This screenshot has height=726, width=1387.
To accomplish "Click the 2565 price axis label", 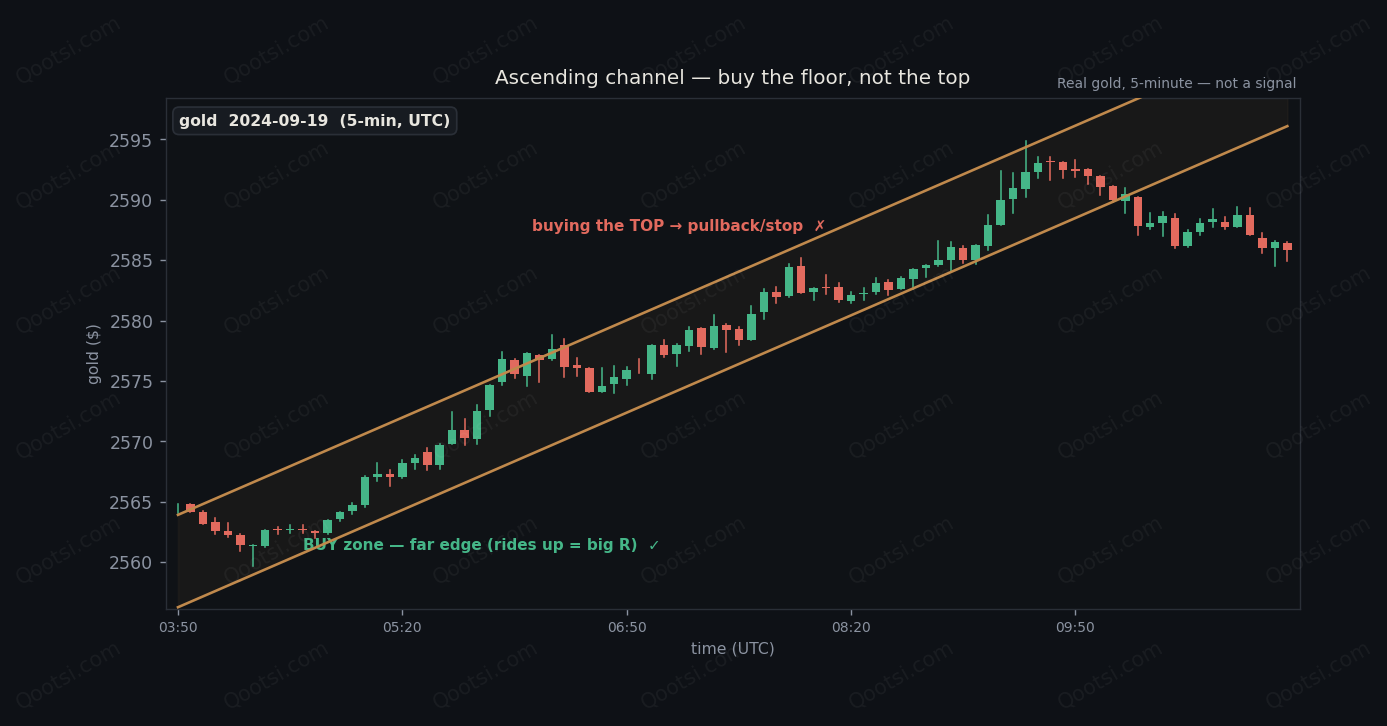I will 130,502.
